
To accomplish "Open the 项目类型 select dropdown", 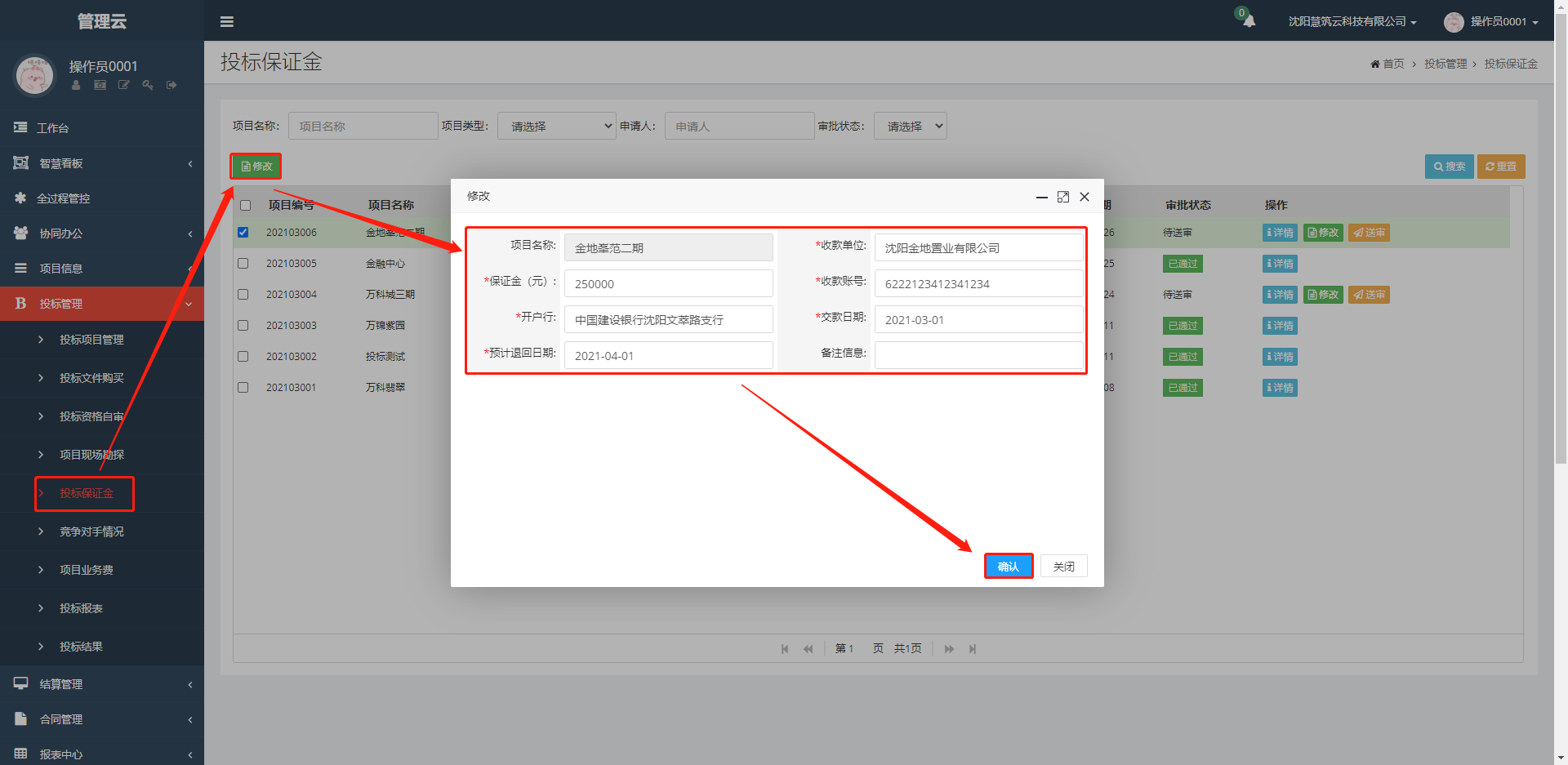I will 557,126.
